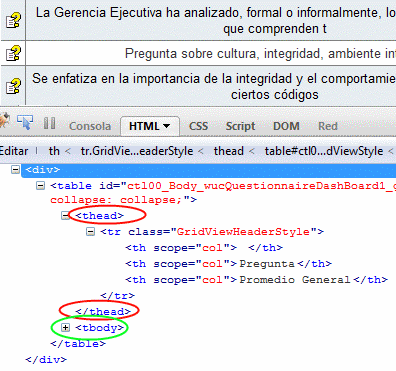The width and height of the screenshot is (396, 371).
Task: Click the Firebug pause (break on) icon
Action: coord(50,123)
